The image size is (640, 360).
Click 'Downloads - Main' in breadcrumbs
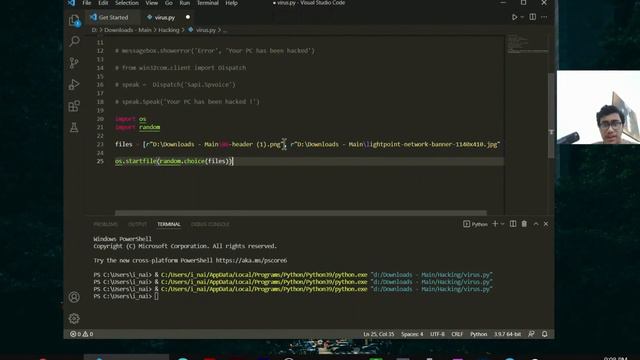[x=127, y=30]
